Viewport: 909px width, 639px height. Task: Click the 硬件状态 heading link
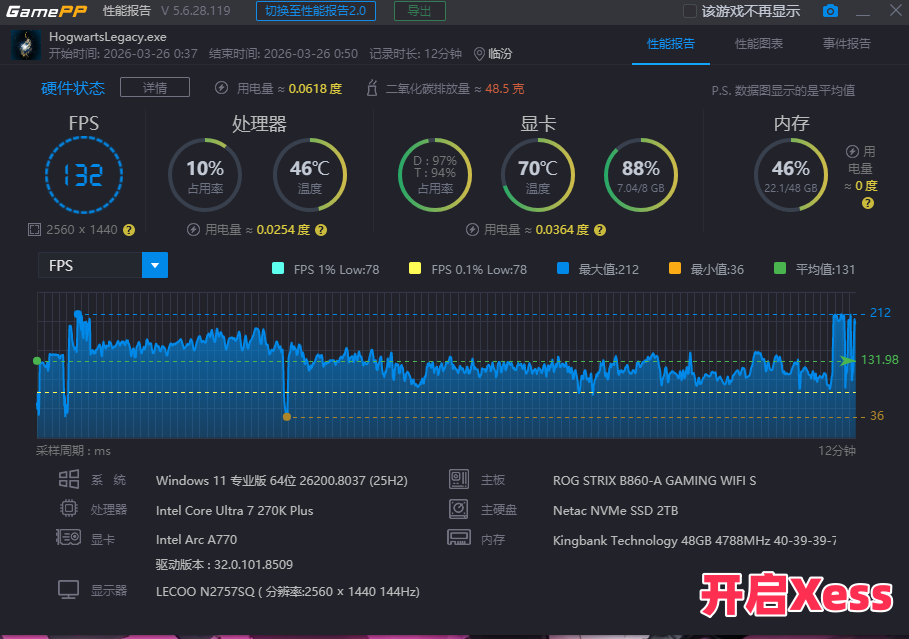[x=73, y=88]
